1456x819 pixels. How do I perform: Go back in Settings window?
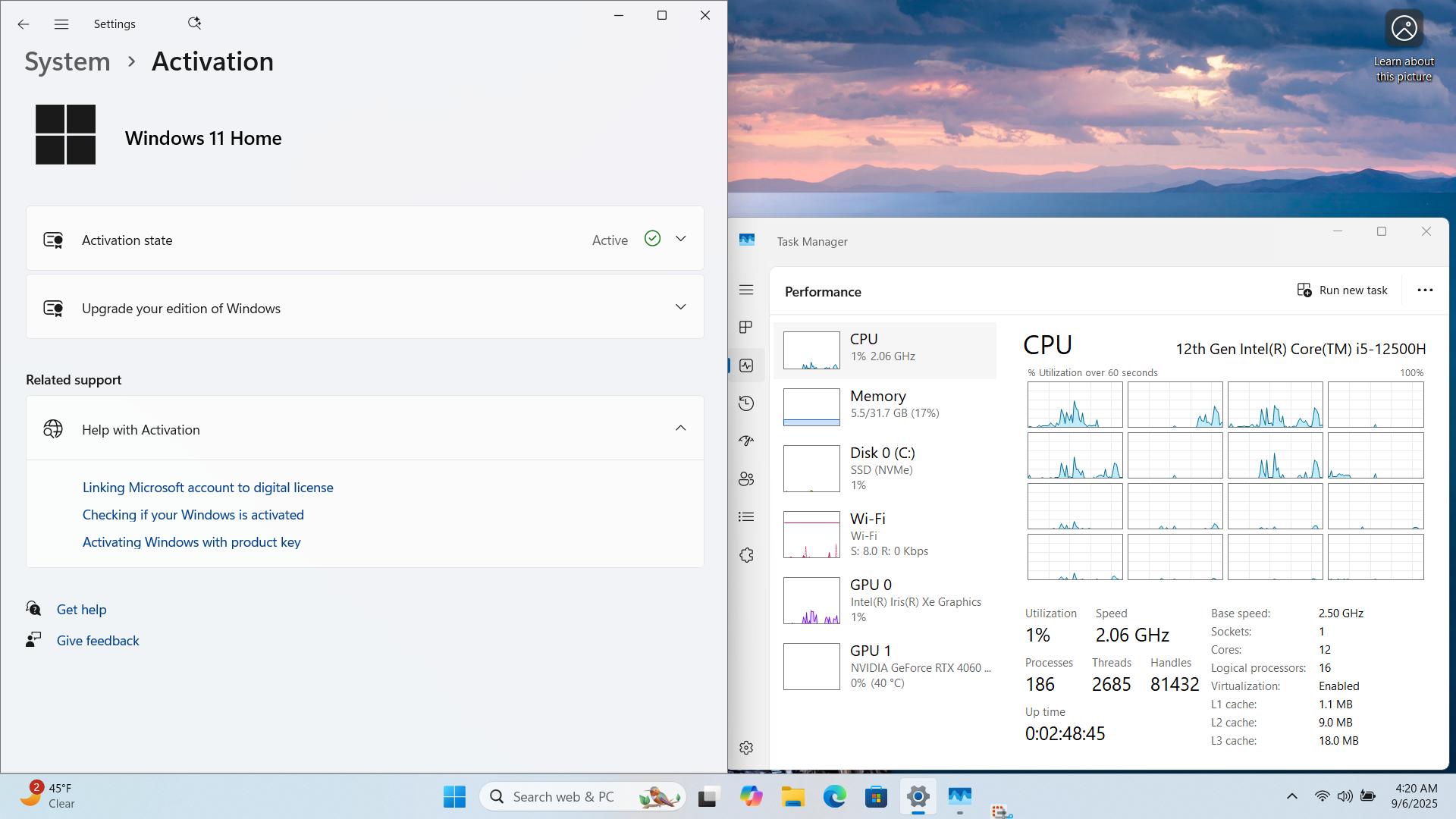tap(24, 24)
